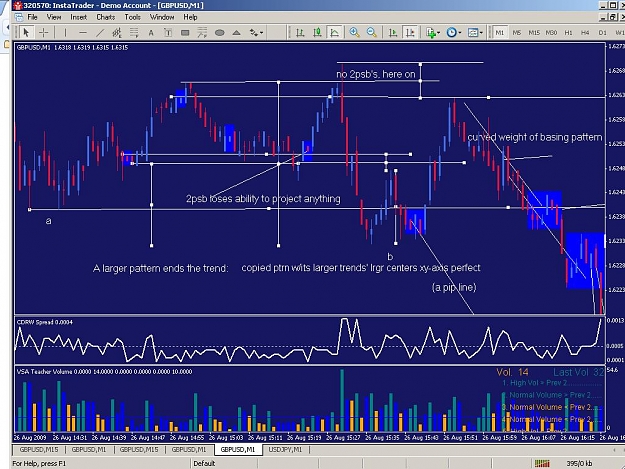The height and width of the screenshot is (469, 625).
Task: Select the letter 'b' chart label
Action: pyautogui.click(x=390, y=257)
